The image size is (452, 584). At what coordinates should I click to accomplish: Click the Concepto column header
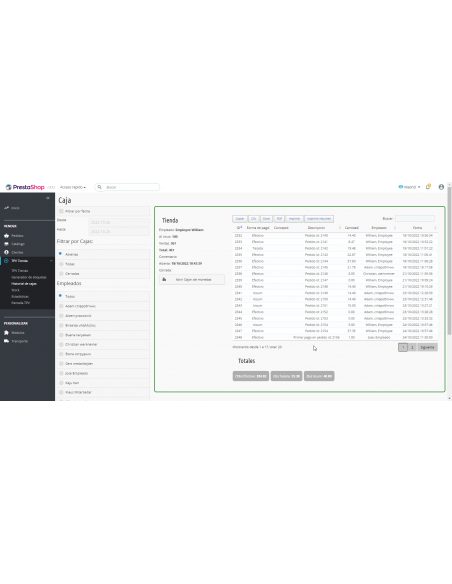coord(281,228)
